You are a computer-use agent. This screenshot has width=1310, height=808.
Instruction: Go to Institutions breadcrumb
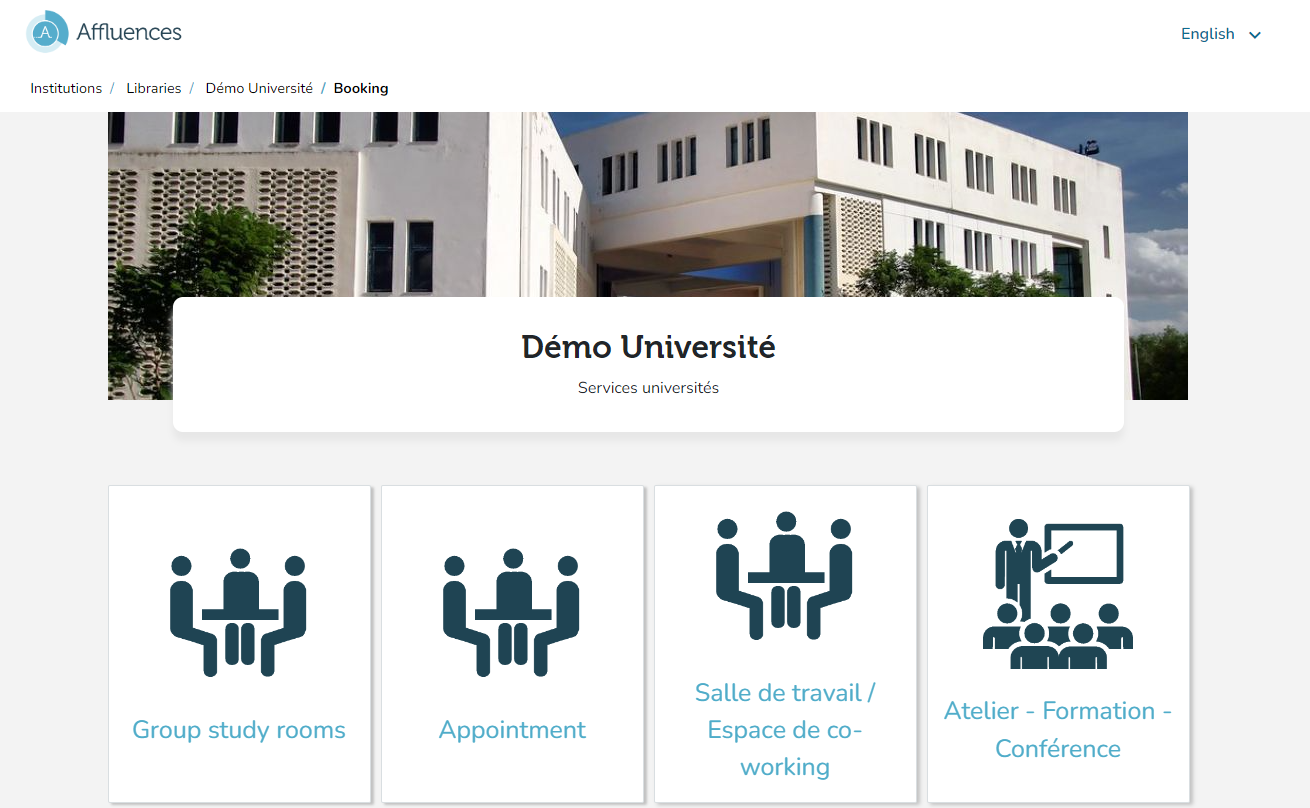click(x=66, y=88)
